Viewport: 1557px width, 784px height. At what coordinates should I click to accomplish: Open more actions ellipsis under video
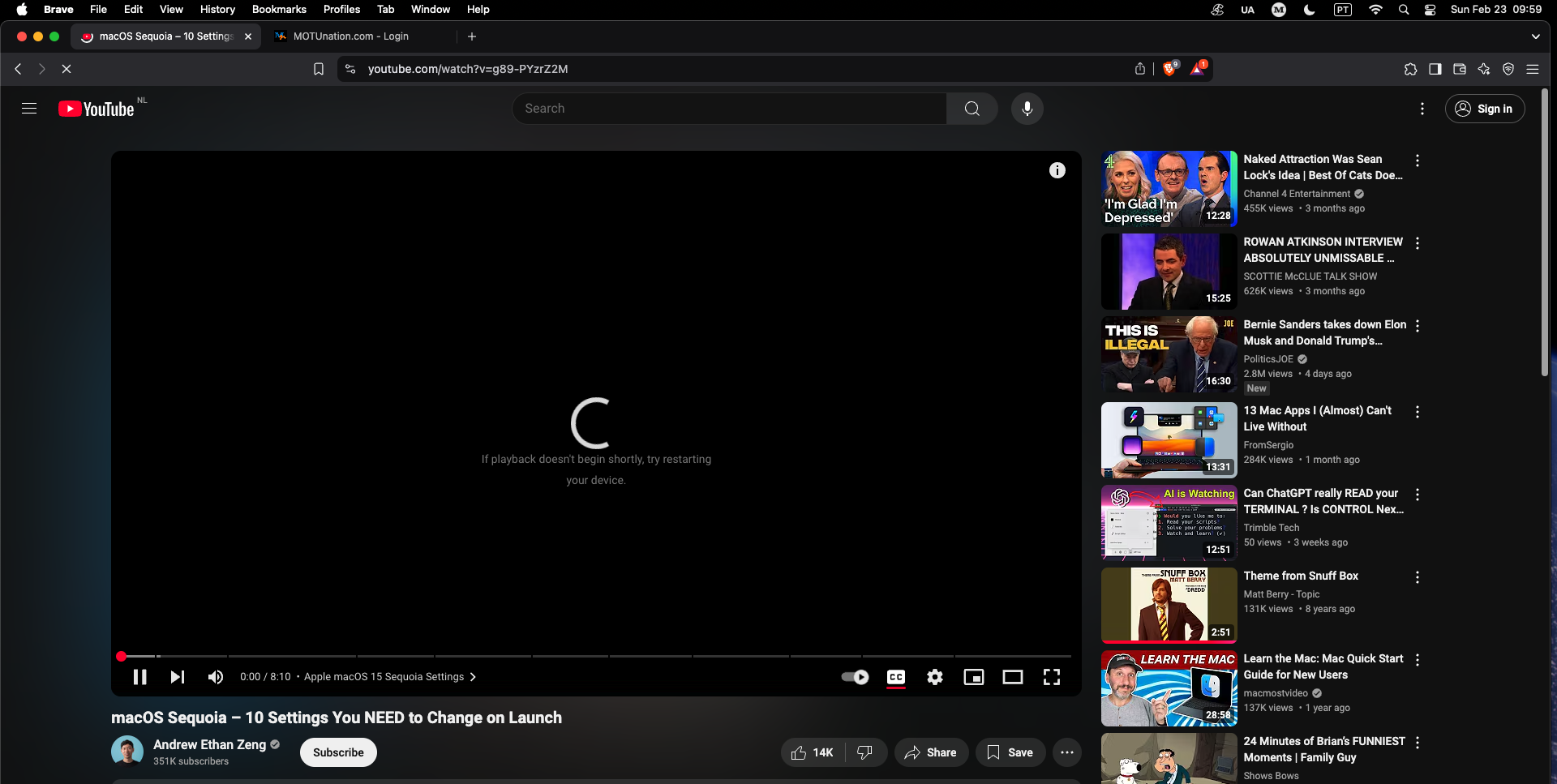tap(1067, 752)
